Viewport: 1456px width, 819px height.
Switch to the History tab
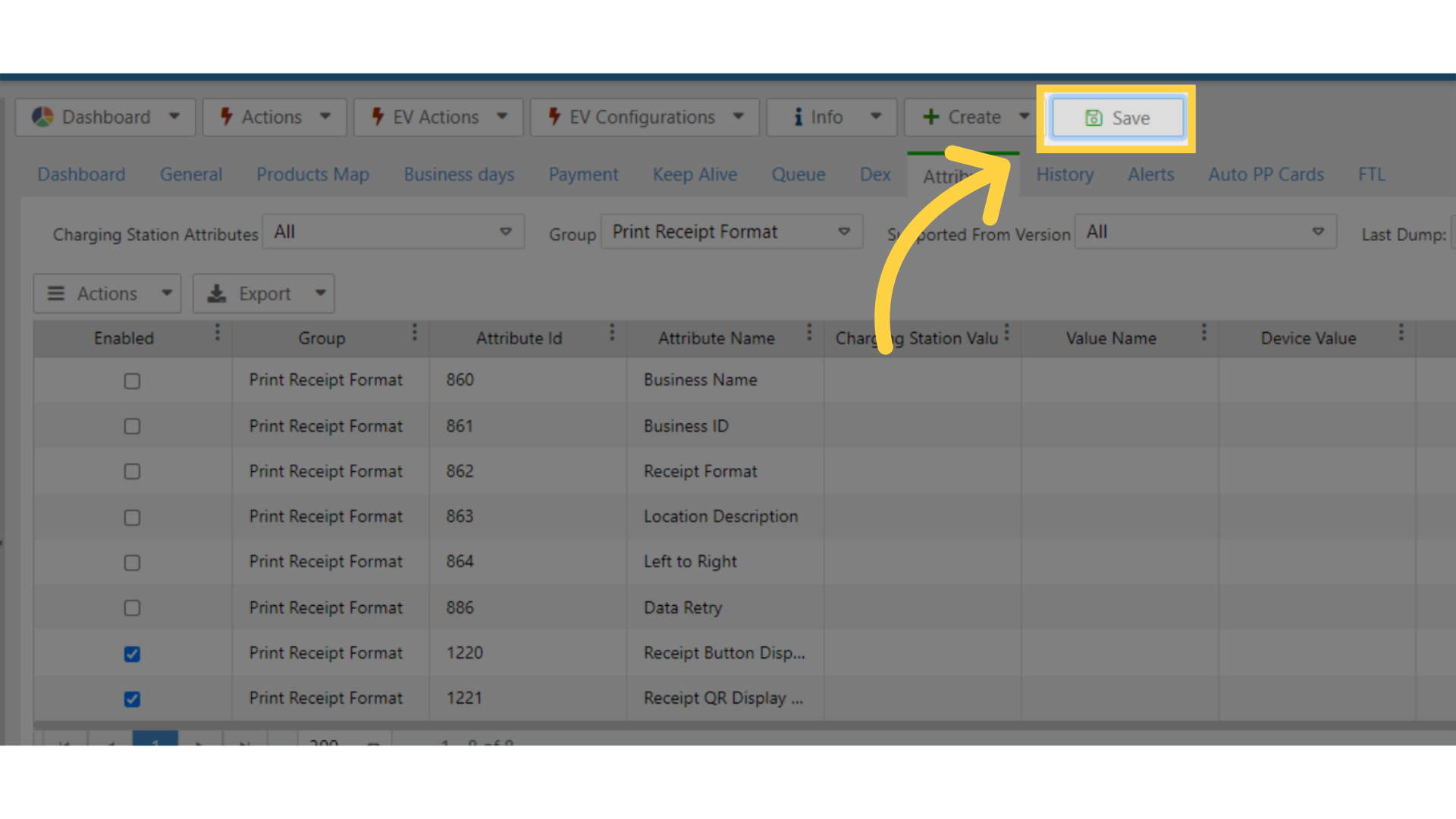click(x=1065, y=174)
